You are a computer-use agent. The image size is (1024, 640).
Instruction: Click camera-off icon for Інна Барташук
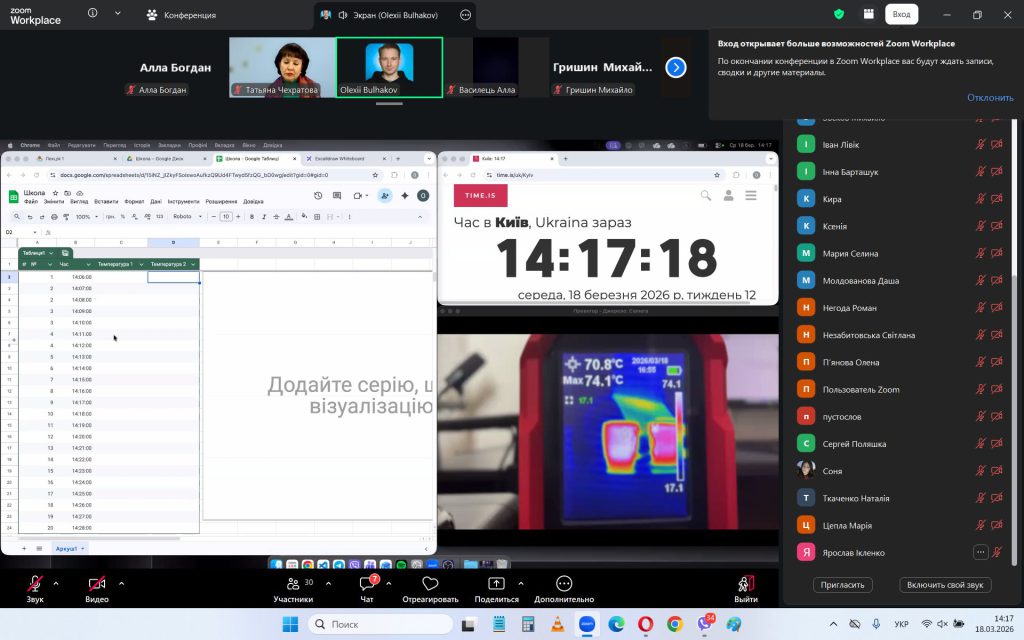click(997, 172)
